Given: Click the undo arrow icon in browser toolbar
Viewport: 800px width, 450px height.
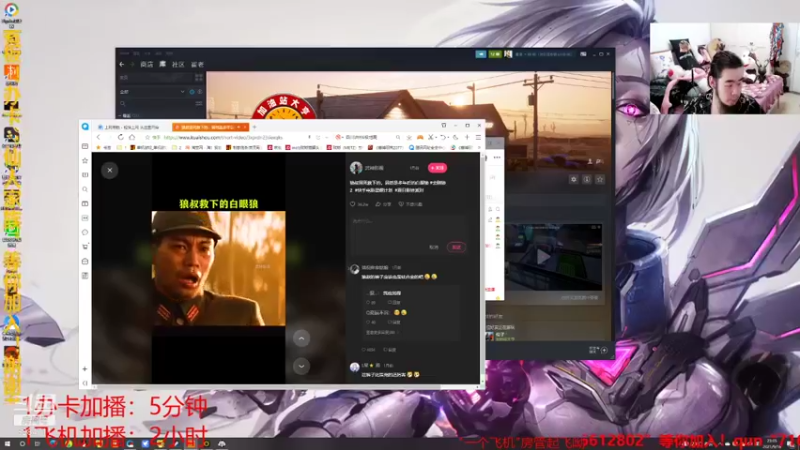Looking at the screenshot, I should tap(443, 137).
